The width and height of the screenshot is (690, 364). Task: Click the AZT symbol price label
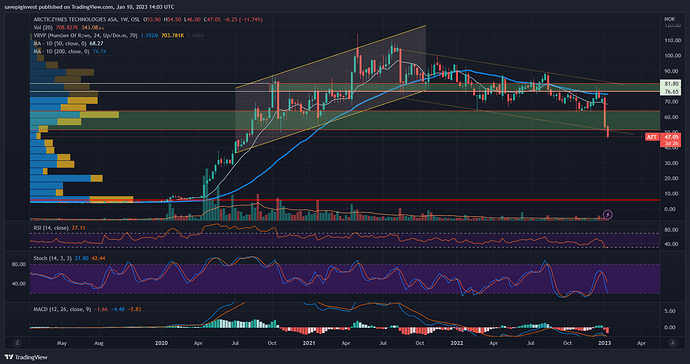click(652, 137)
